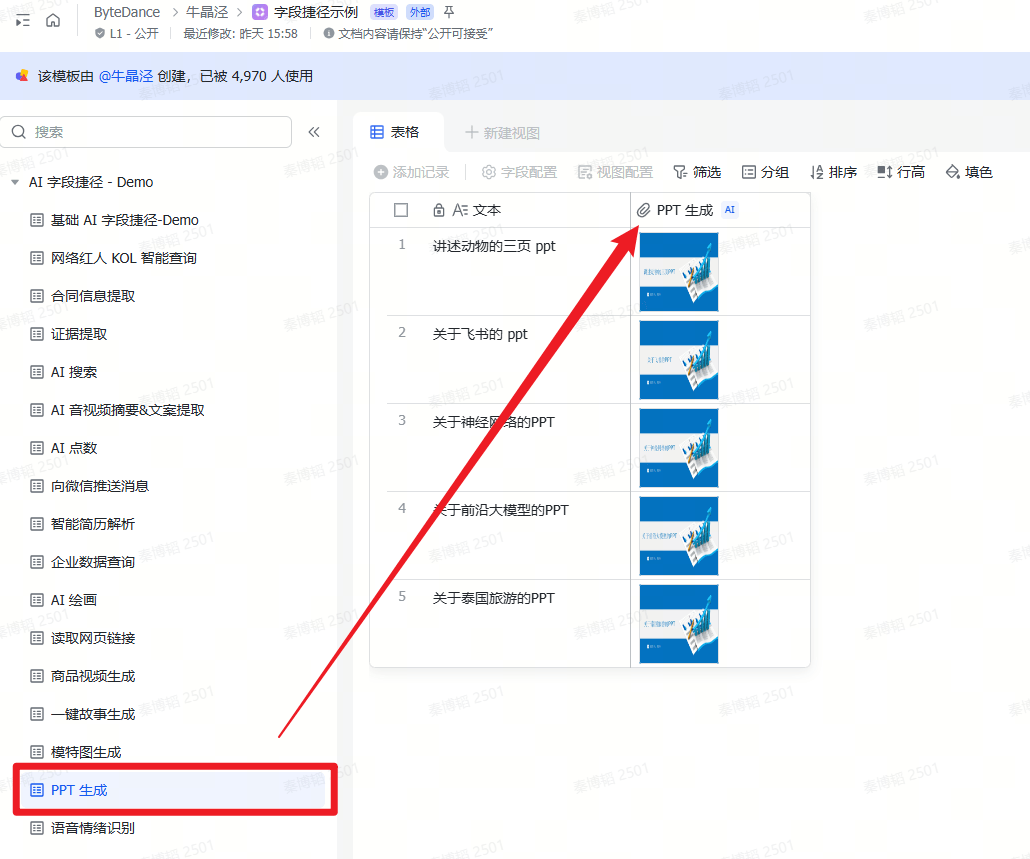Tick the select-all checkbox in table header

pos(401,210)
